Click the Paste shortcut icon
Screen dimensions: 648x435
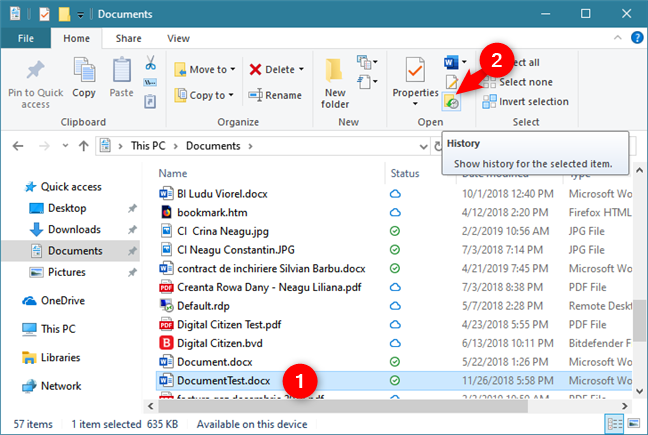150,101
